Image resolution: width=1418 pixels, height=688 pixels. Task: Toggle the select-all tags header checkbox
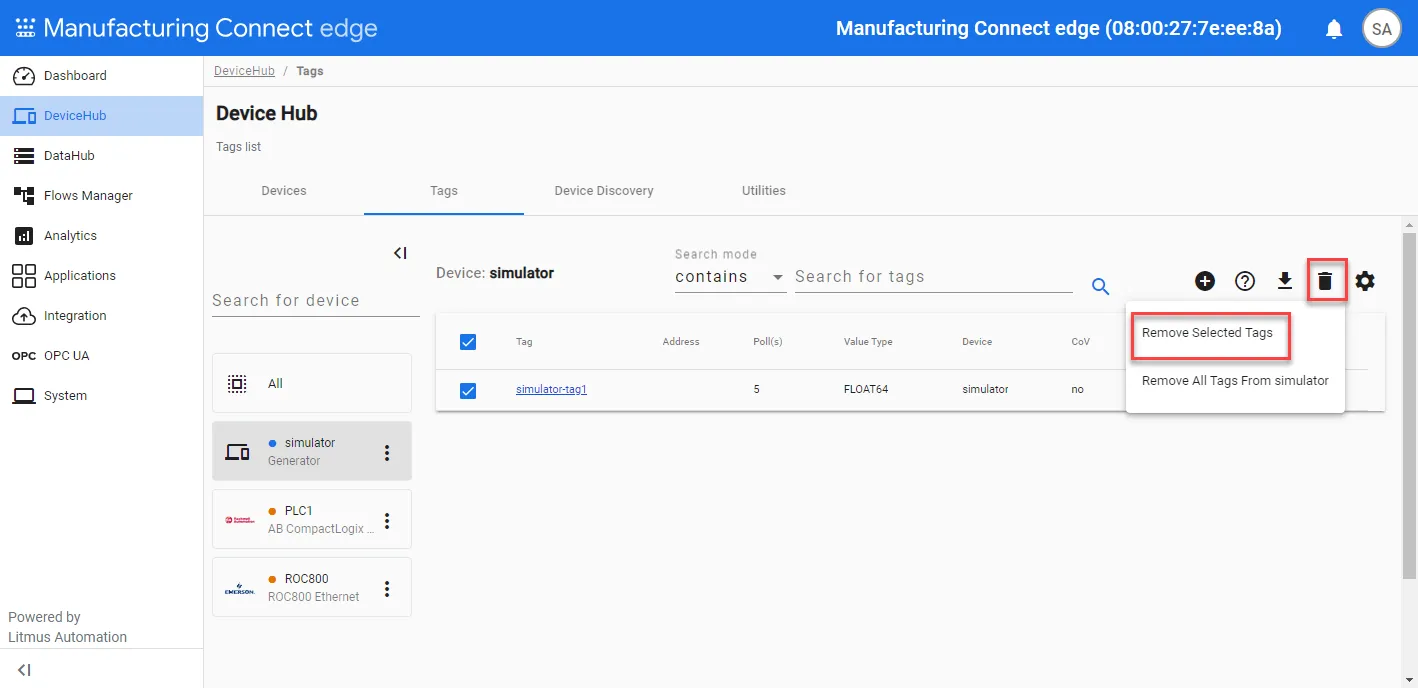coord(468,342)
